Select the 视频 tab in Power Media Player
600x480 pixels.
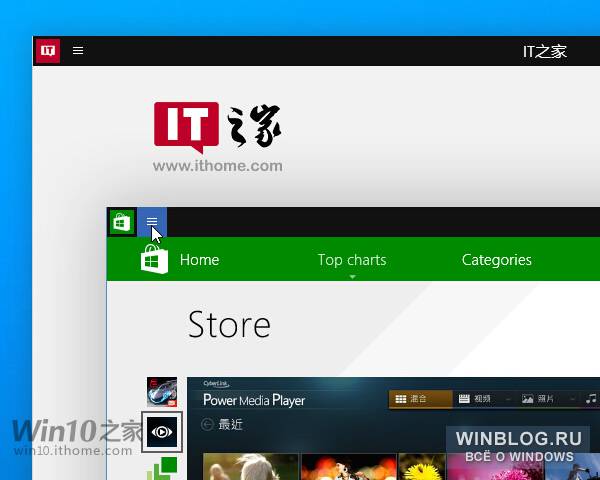(474, 399)
